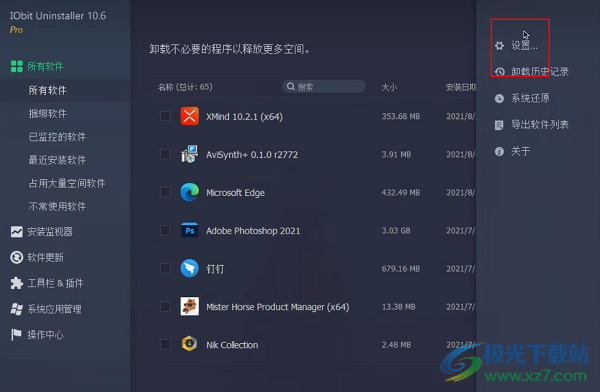
Task: Click the 搜索 search input field
Action: coord(324,87)
